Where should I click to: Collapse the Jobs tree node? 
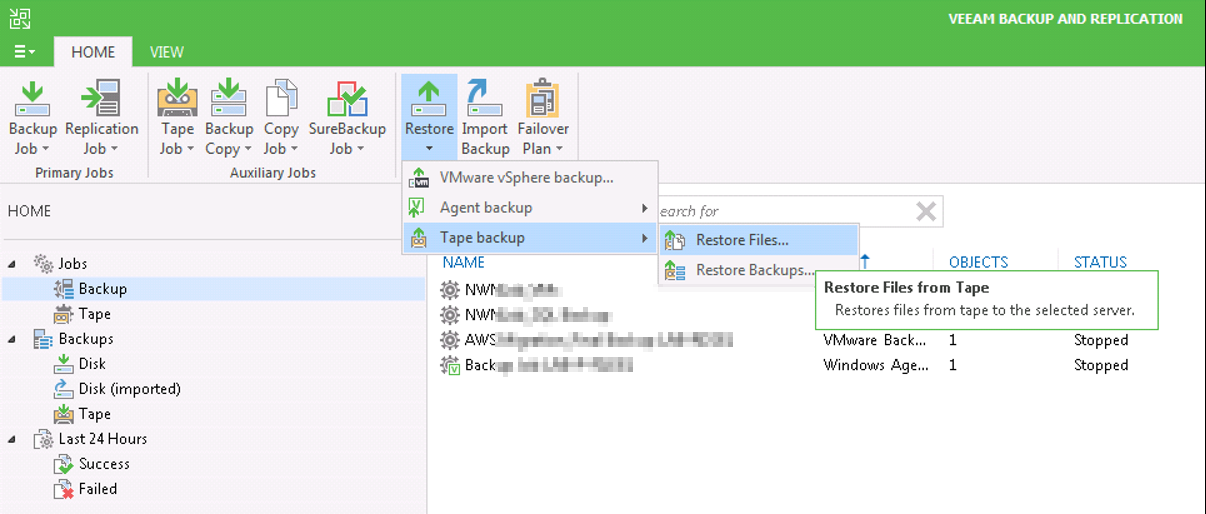coord(12,264)
